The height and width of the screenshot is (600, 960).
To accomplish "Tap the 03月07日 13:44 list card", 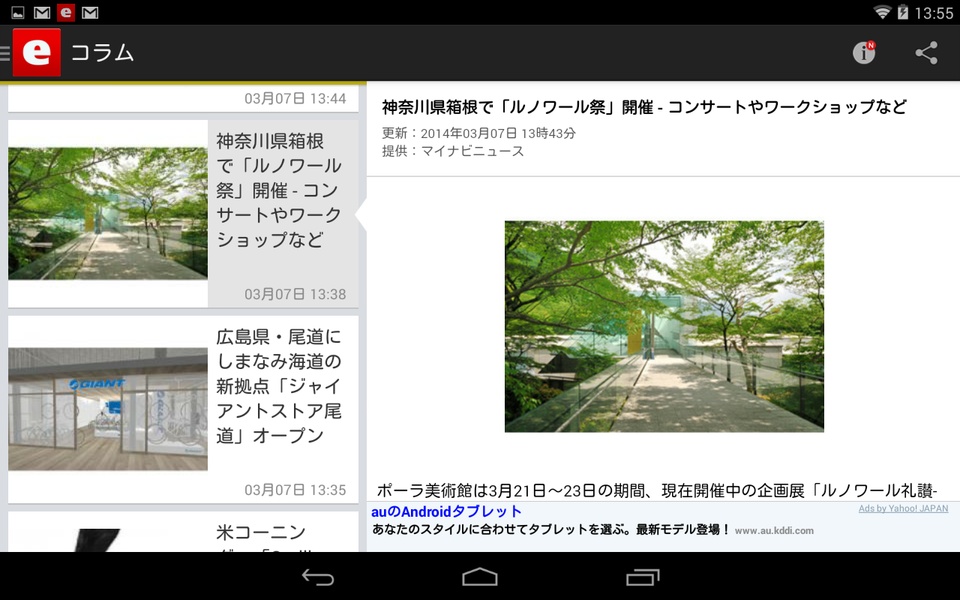I will (x=183, y=98).
